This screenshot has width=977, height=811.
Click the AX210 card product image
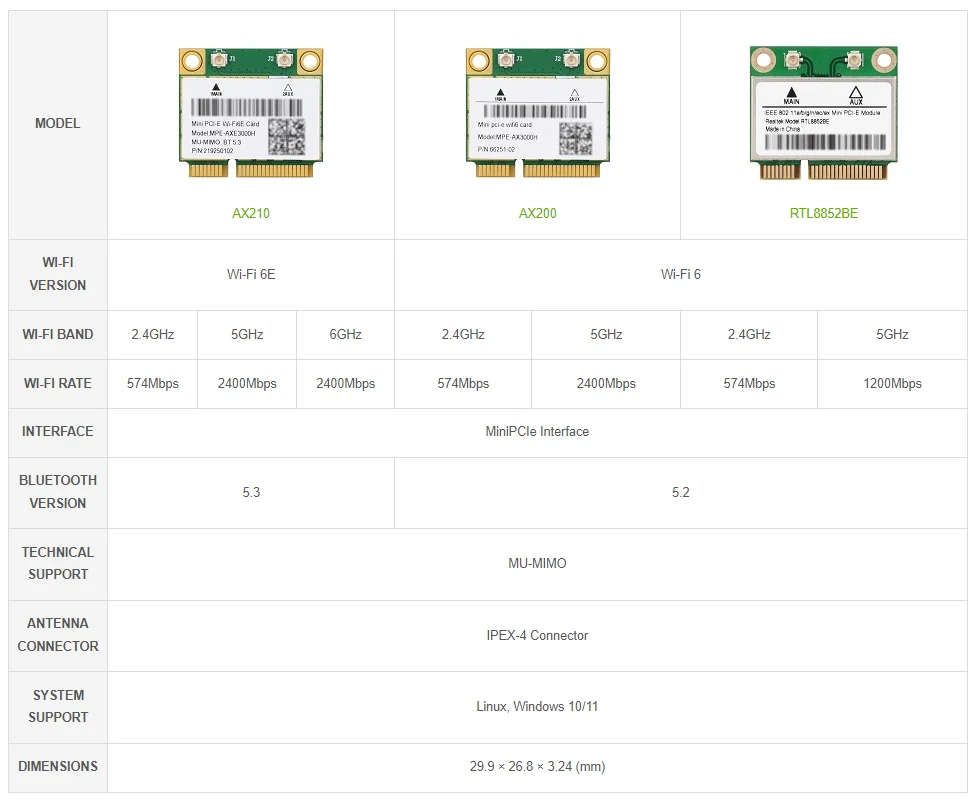(x=251, y=112)
